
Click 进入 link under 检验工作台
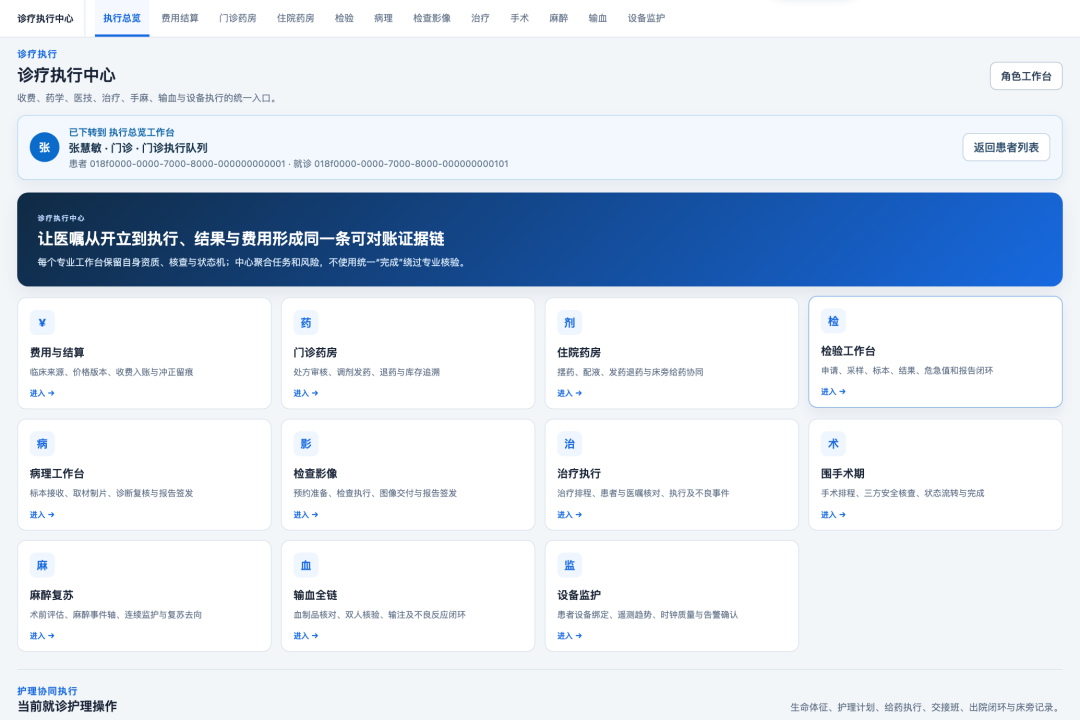tap(833, 392)
